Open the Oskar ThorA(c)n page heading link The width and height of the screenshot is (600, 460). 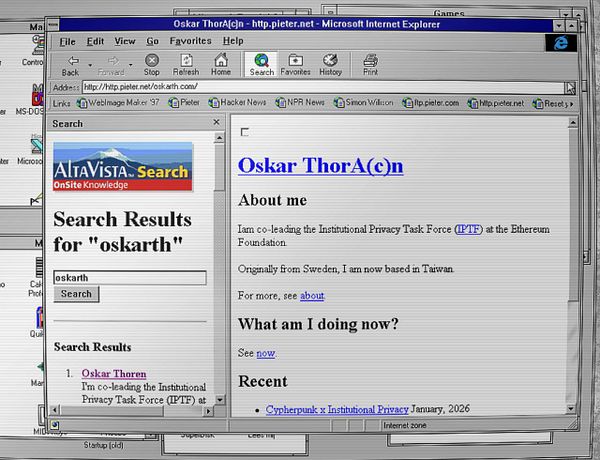(320, 165)
